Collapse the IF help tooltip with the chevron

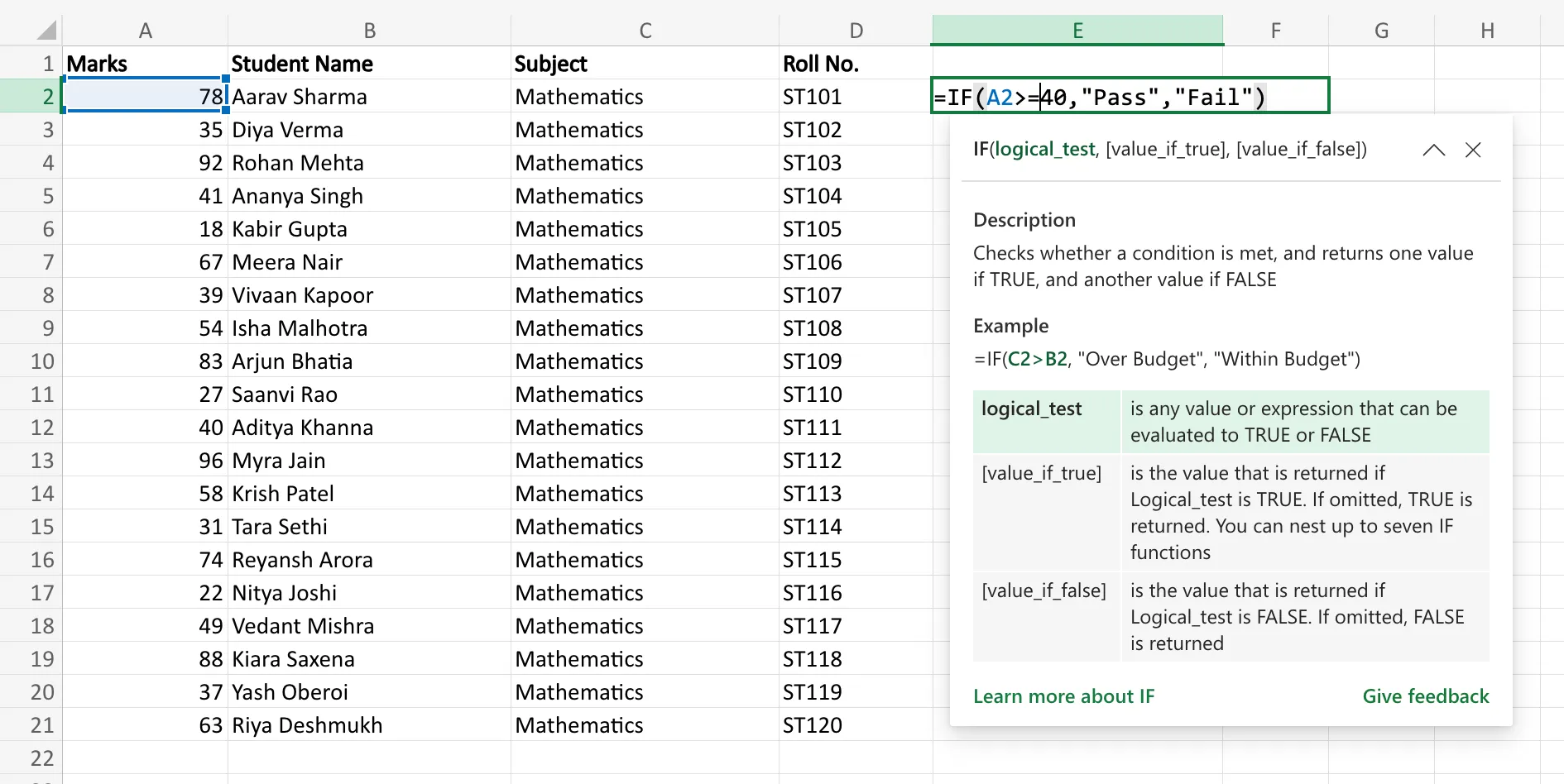1433,150
